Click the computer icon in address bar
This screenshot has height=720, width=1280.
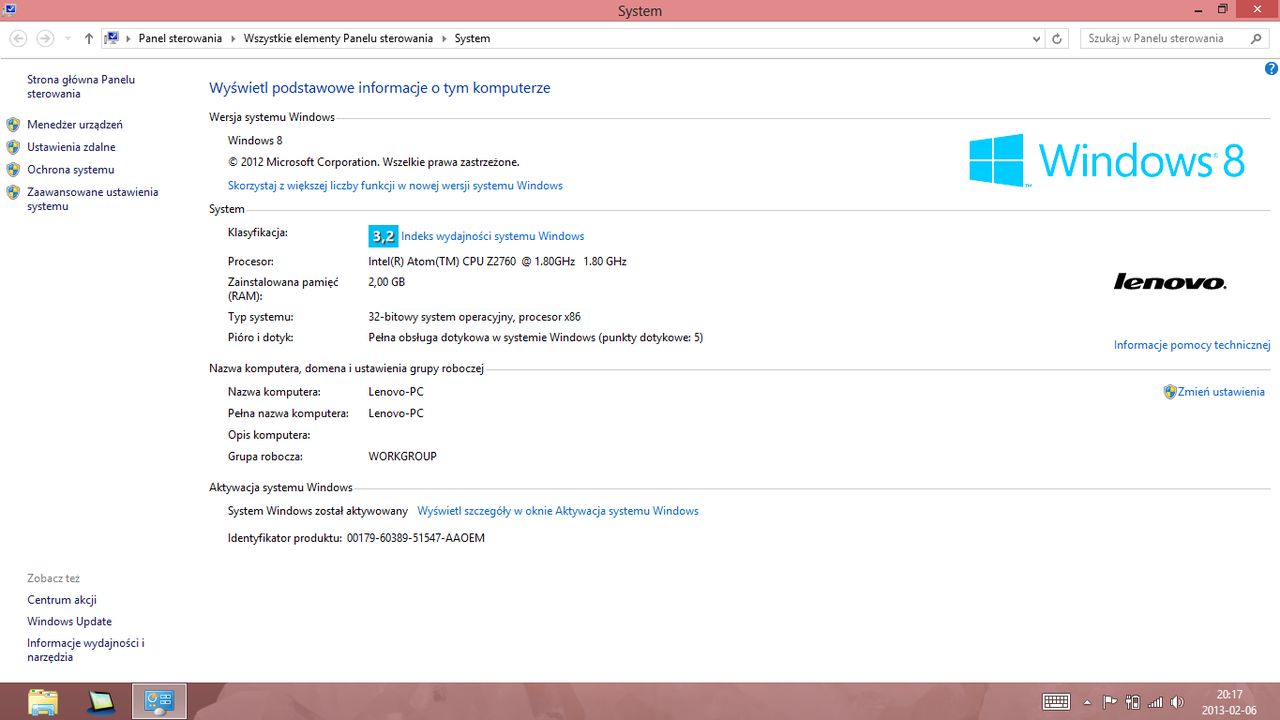coord(112,38)
